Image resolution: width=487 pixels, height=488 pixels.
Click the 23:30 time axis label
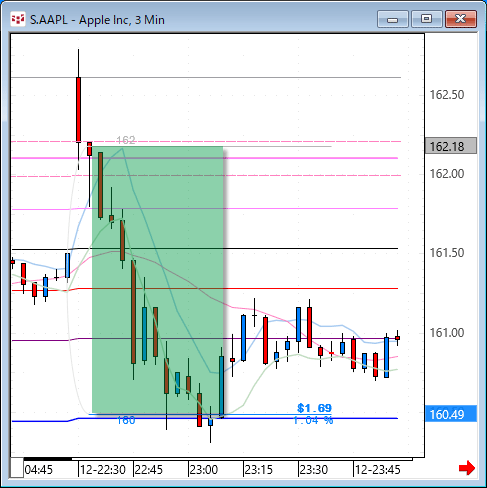pyautogui.click(x=314, y=470)
